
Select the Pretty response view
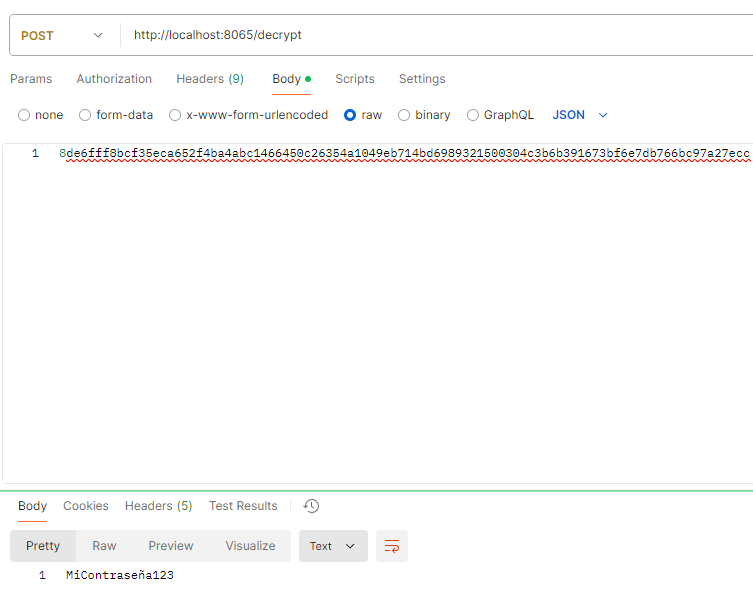pos(43,546)
